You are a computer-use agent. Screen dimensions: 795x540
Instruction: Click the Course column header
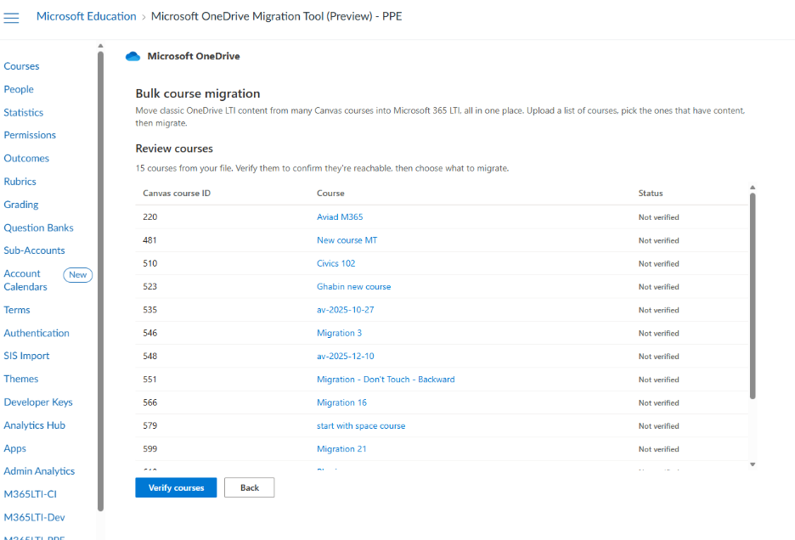(331, 193)
